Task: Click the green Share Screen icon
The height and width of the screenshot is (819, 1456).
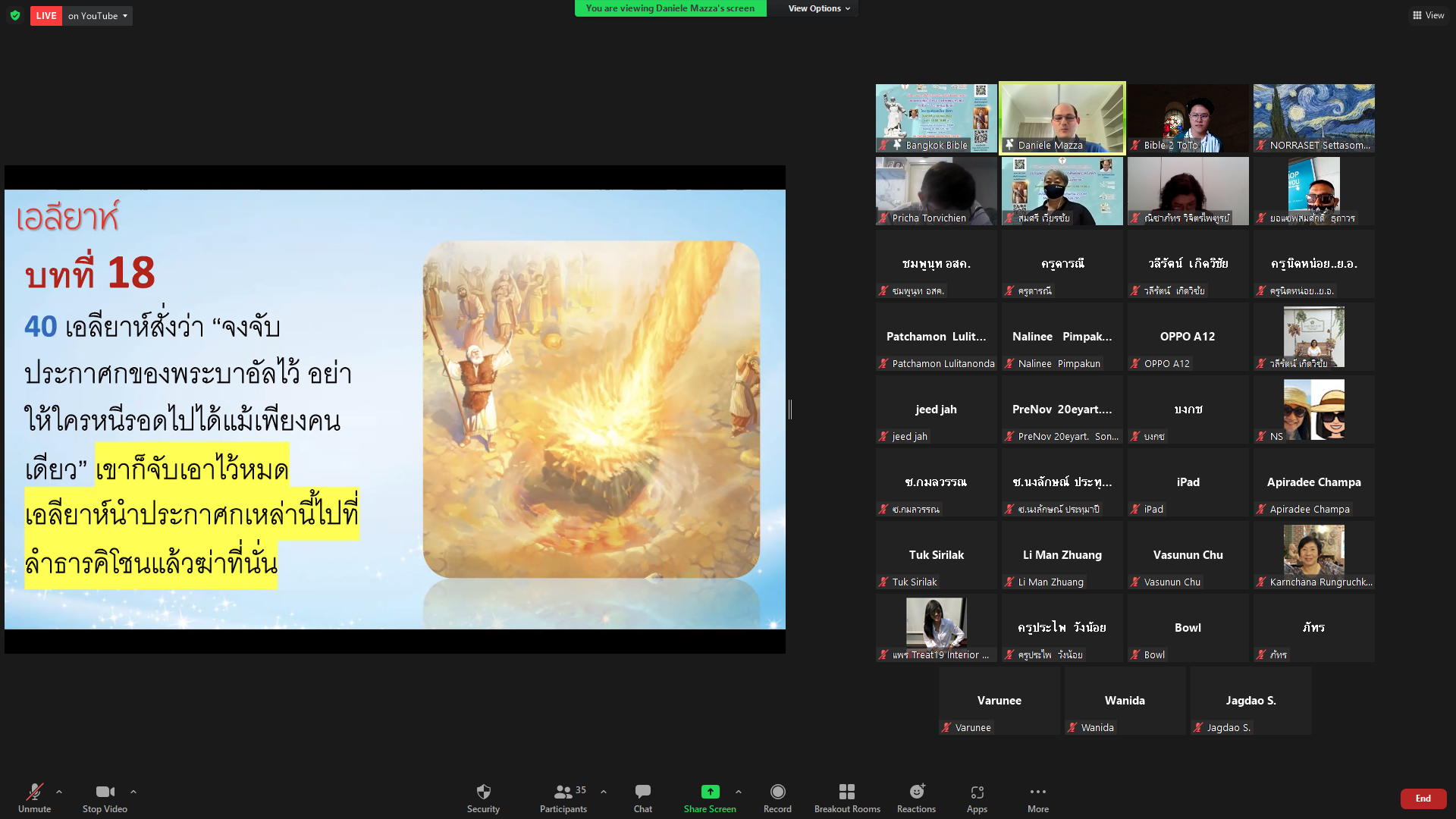Action: click(x=710, y=792)
